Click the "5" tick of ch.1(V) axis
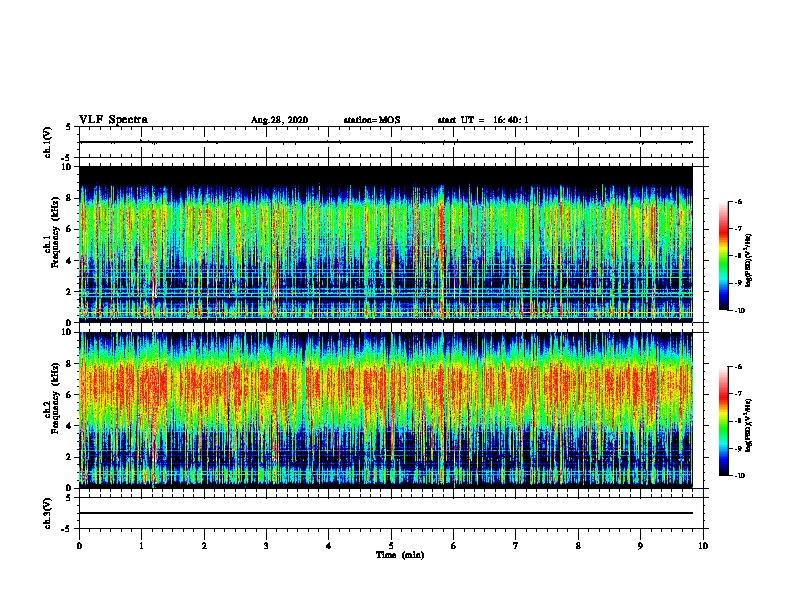This screenshot has height=612, width=792. (69, 127)
